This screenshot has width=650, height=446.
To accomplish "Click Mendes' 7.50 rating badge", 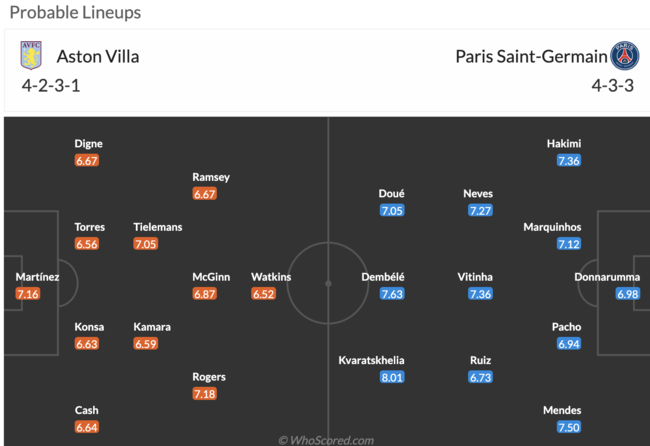I will pos(569,427).
